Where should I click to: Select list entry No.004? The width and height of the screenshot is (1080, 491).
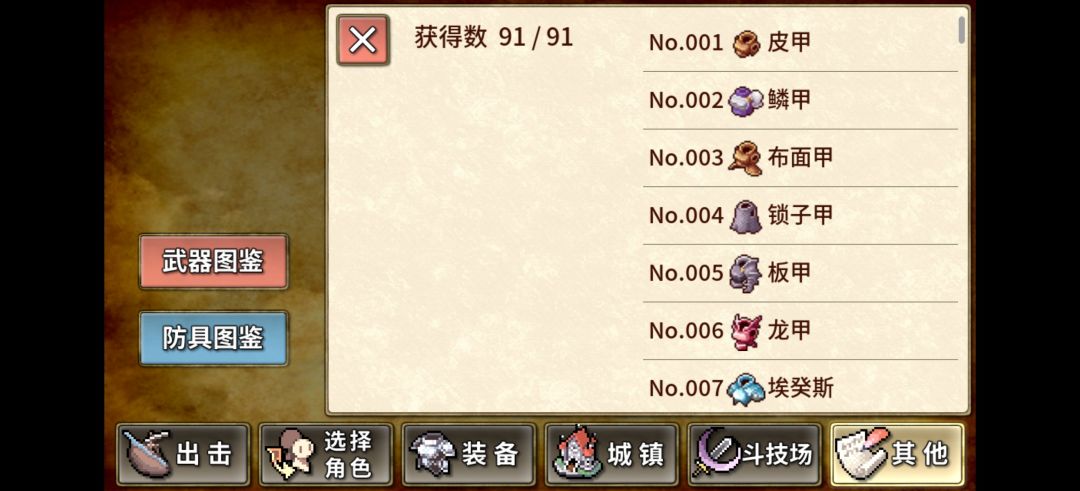800,216
